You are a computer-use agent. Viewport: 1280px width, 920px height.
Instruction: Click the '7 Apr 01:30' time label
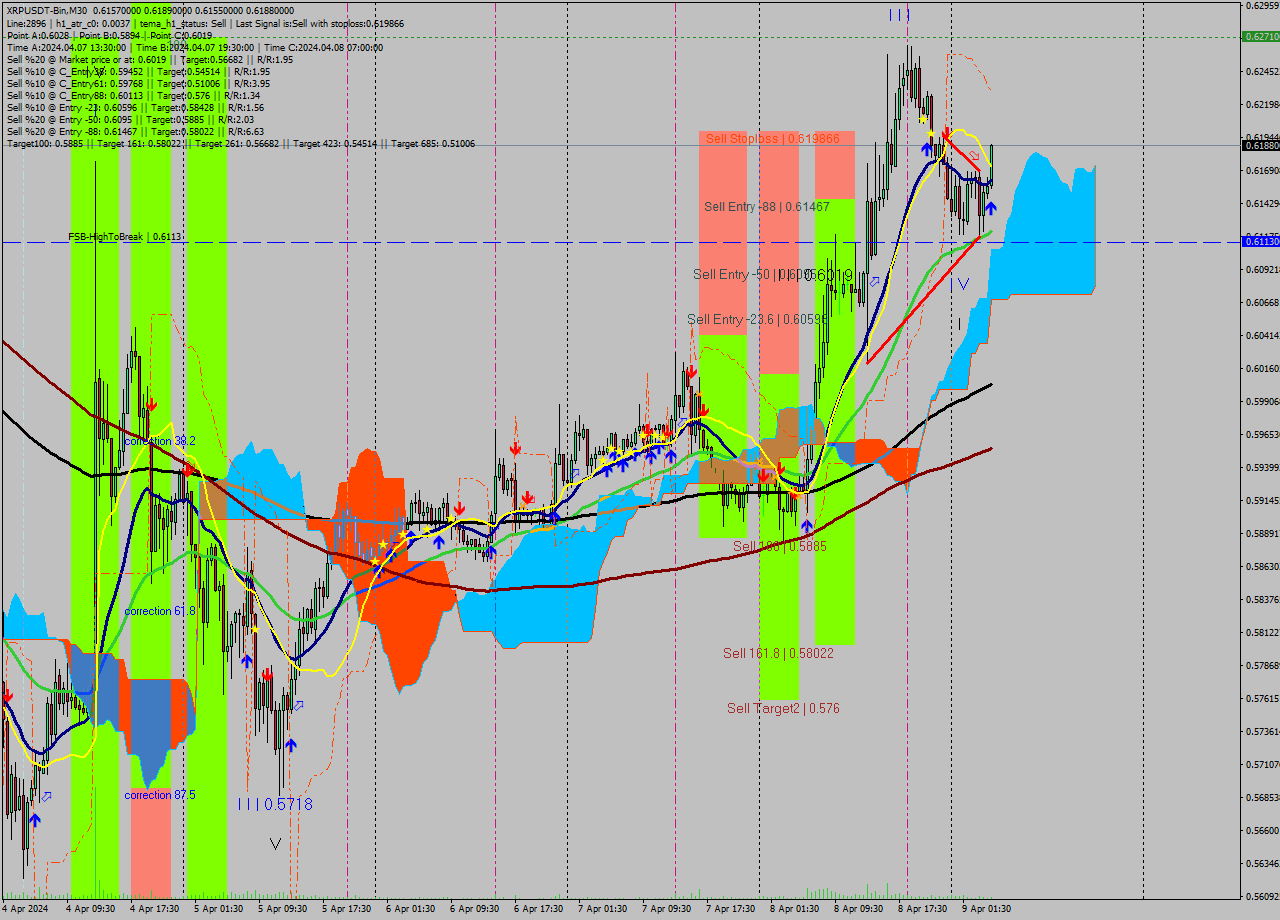[x=602, y=909]
